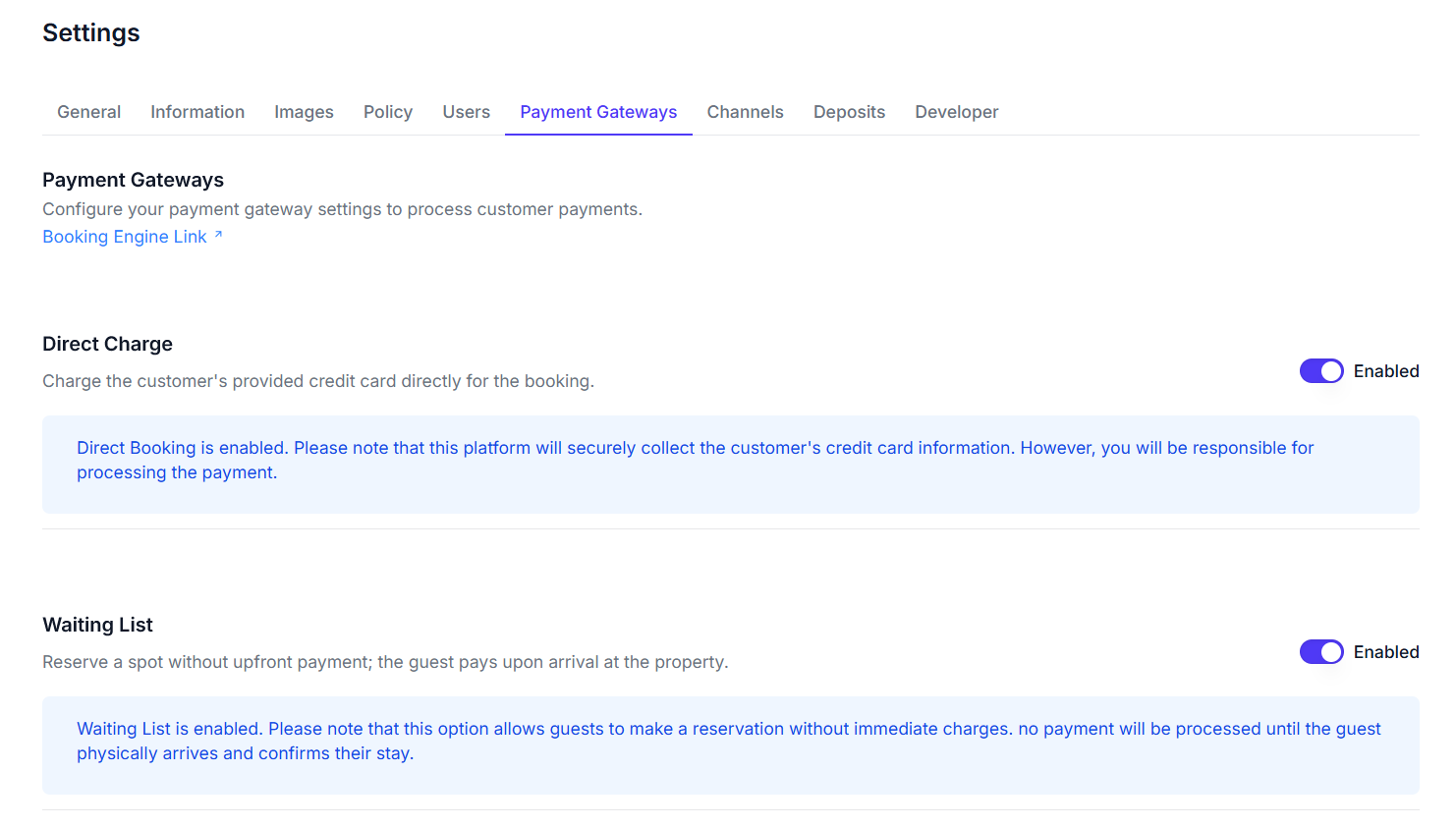
Task: Go to the Developer tab
Action: [x=956, y=112]
